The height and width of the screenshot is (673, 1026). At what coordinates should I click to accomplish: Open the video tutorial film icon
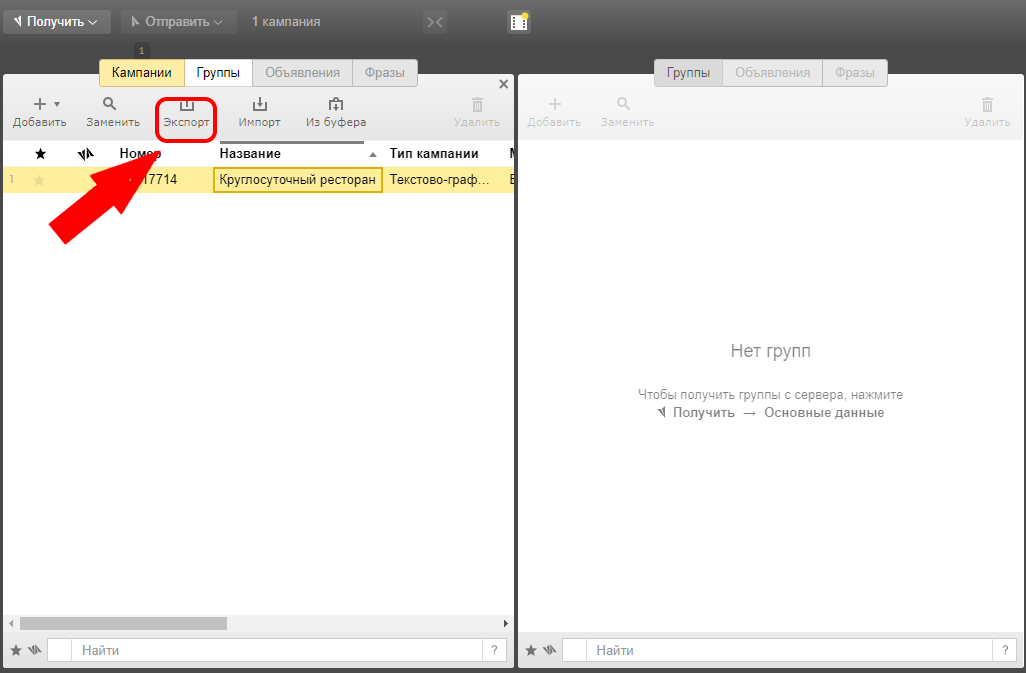click(519, 22)
